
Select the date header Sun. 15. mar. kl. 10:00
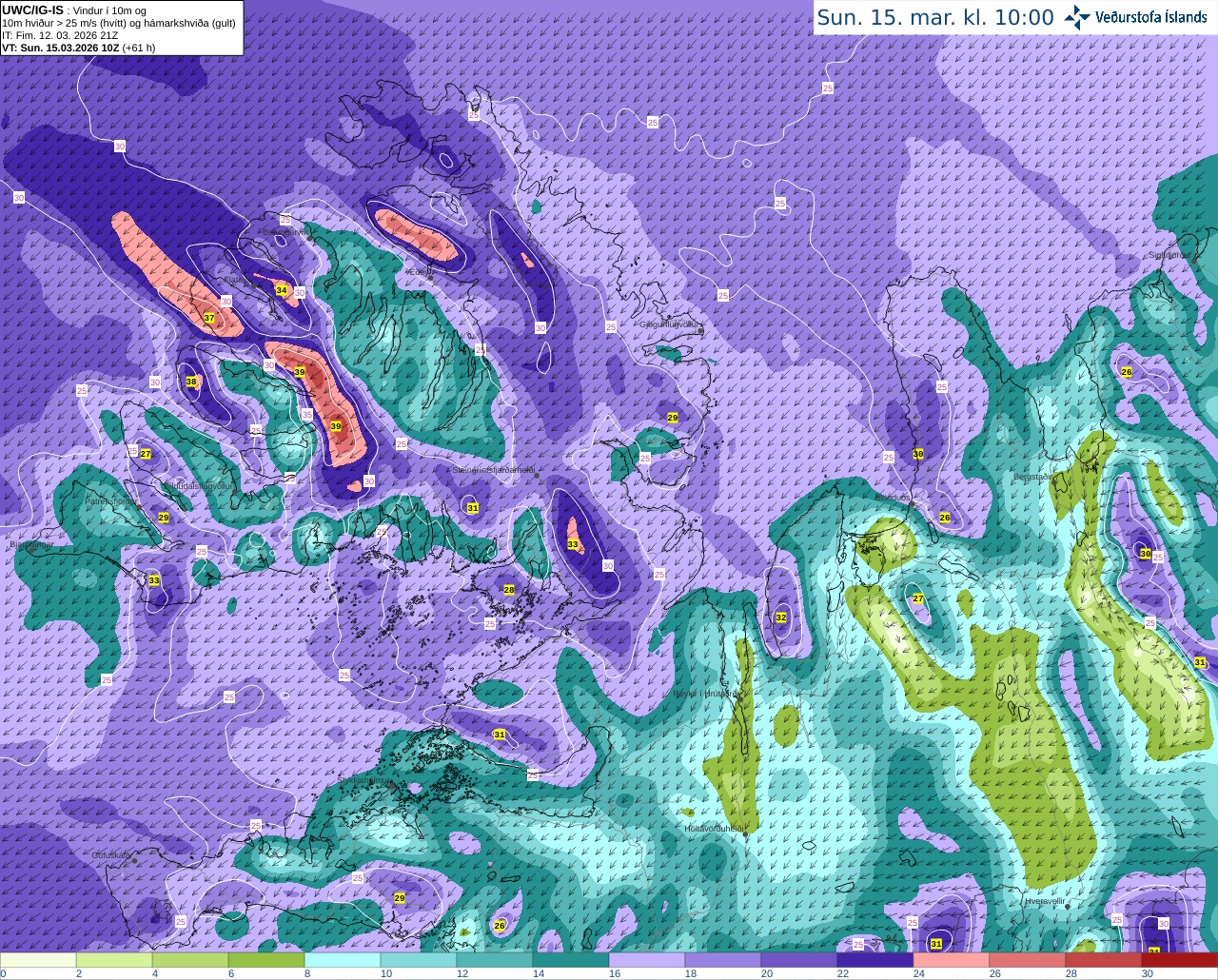pyautogui.click(x=935, y=17)
